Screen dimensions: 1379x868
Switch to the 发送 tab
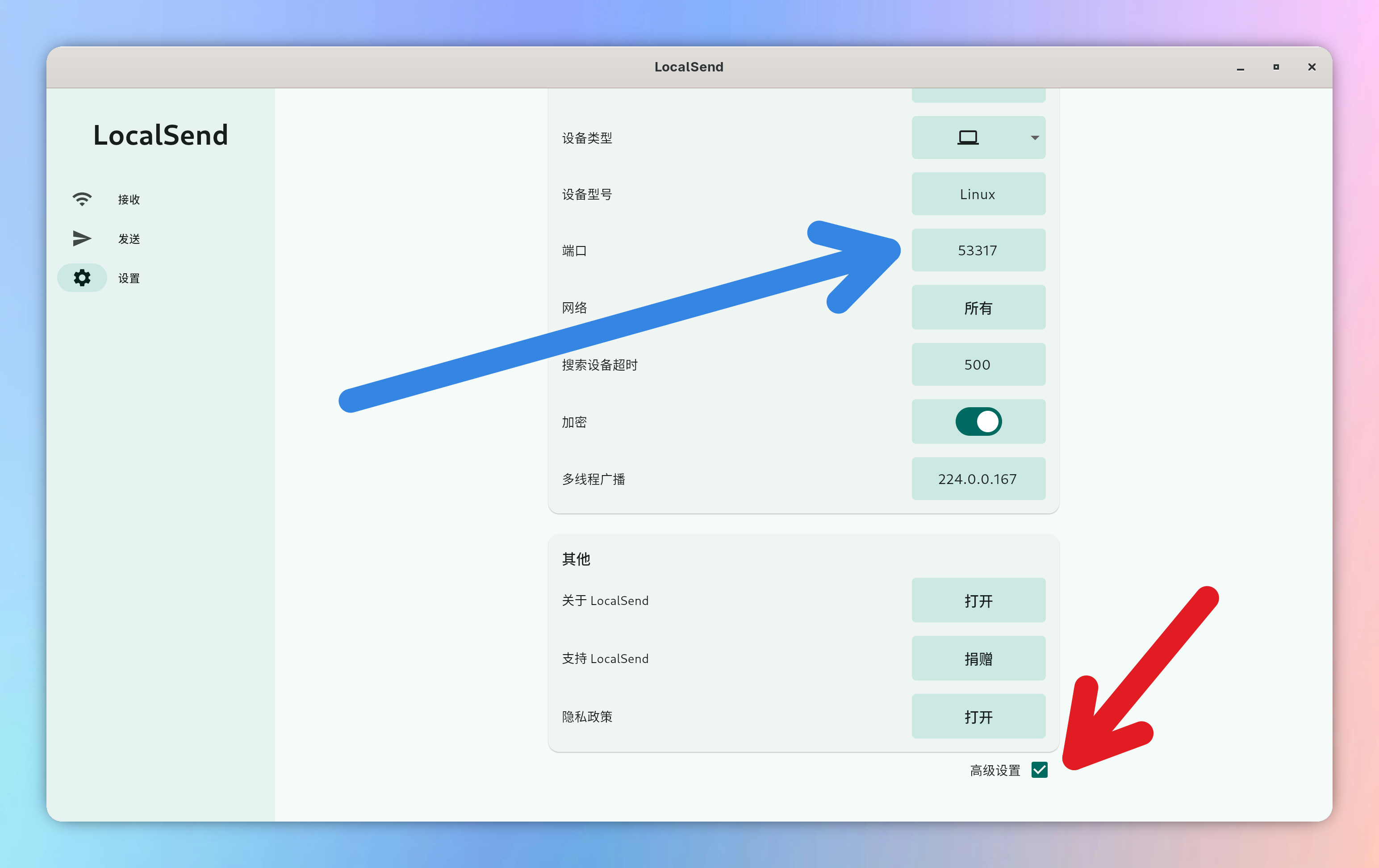pyautogui.click(x=129, y=239)
